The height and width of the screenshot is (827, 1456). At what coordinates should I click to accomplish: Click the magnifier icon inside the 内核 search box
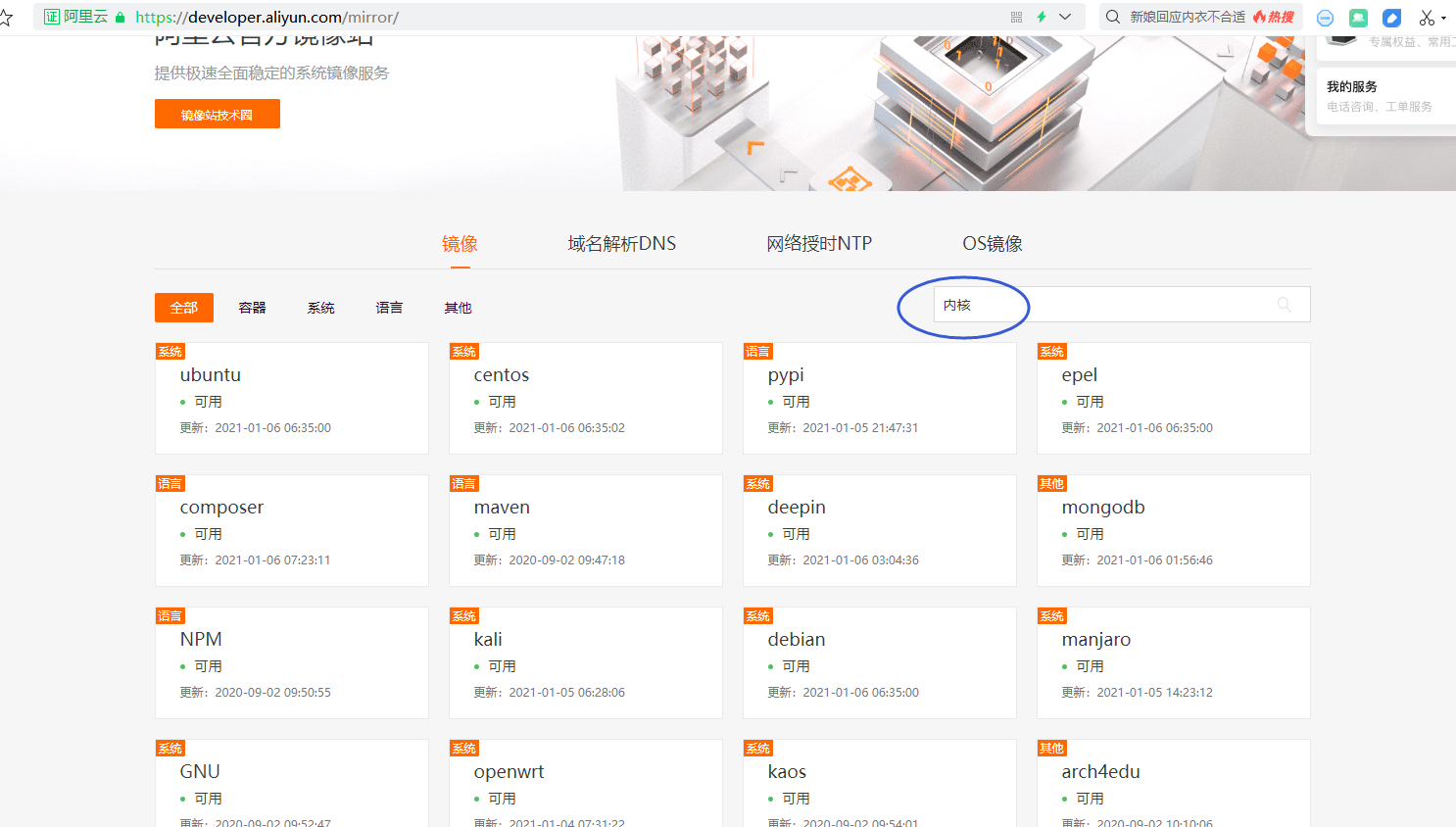(1285, 305)
